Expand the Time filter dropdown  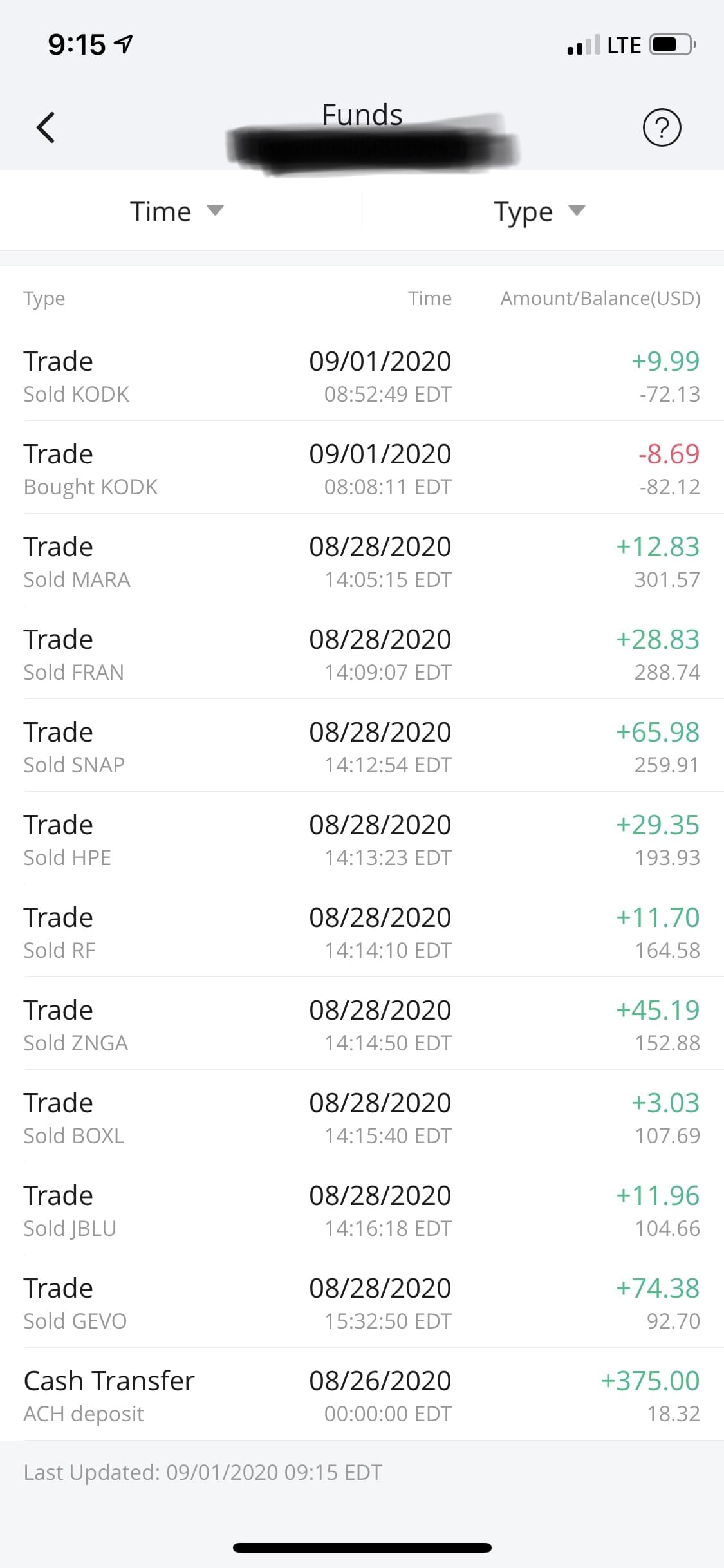(176, 211)
